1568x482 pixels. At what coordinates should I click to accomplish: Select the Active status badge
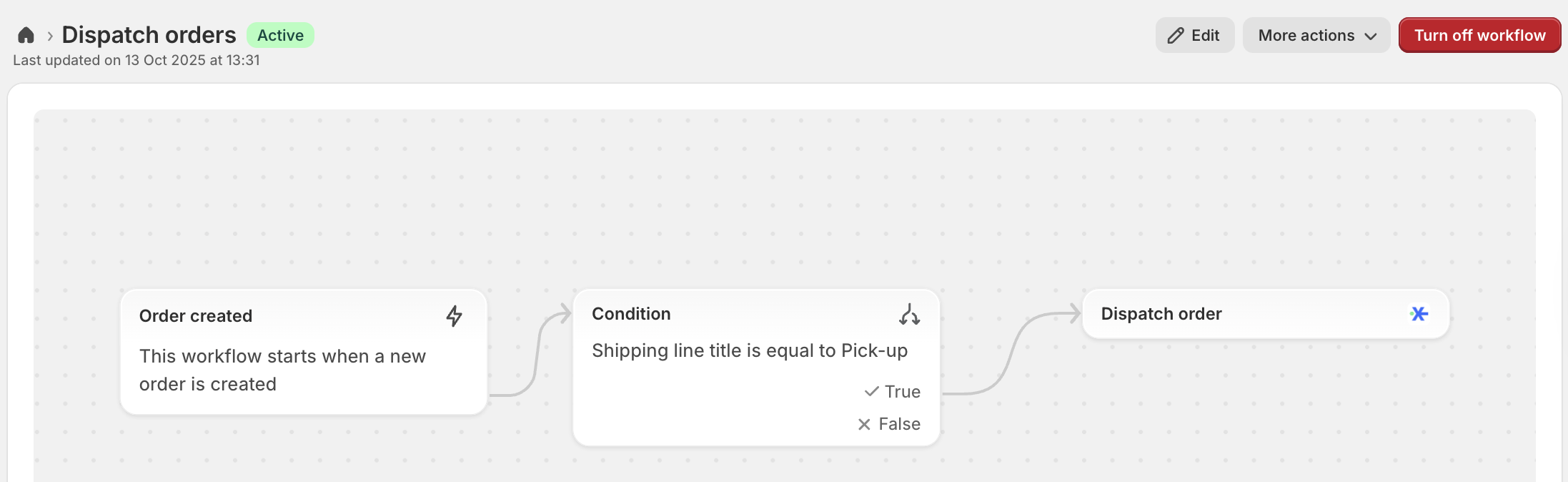(280, 35)
